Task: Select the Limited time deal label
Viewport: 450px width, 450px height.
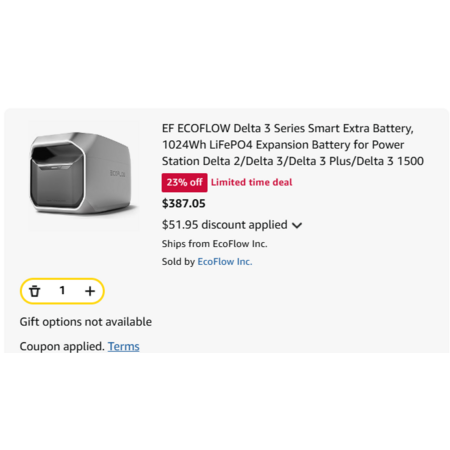Action: click(252, 182)
